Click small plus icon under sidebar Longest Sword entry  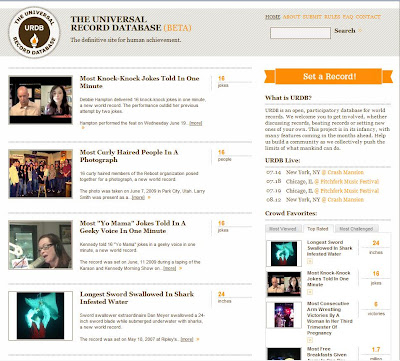click(x=310, y=261)
